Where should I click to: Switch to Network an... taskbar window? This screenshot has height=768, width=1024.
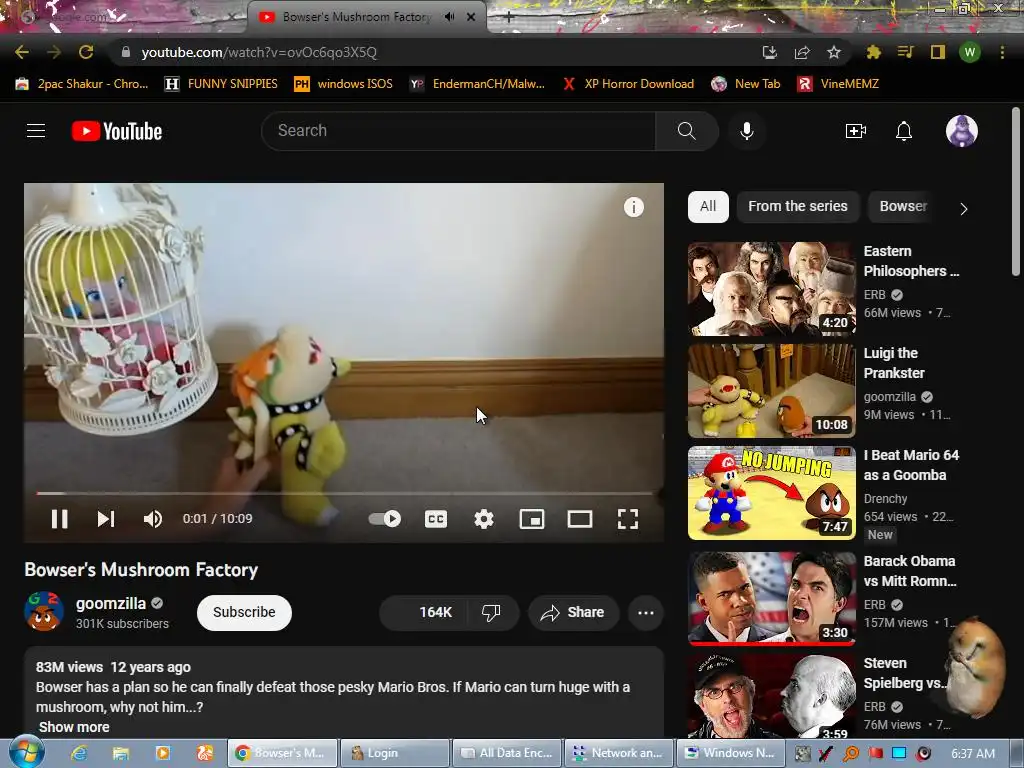point(618,753)
